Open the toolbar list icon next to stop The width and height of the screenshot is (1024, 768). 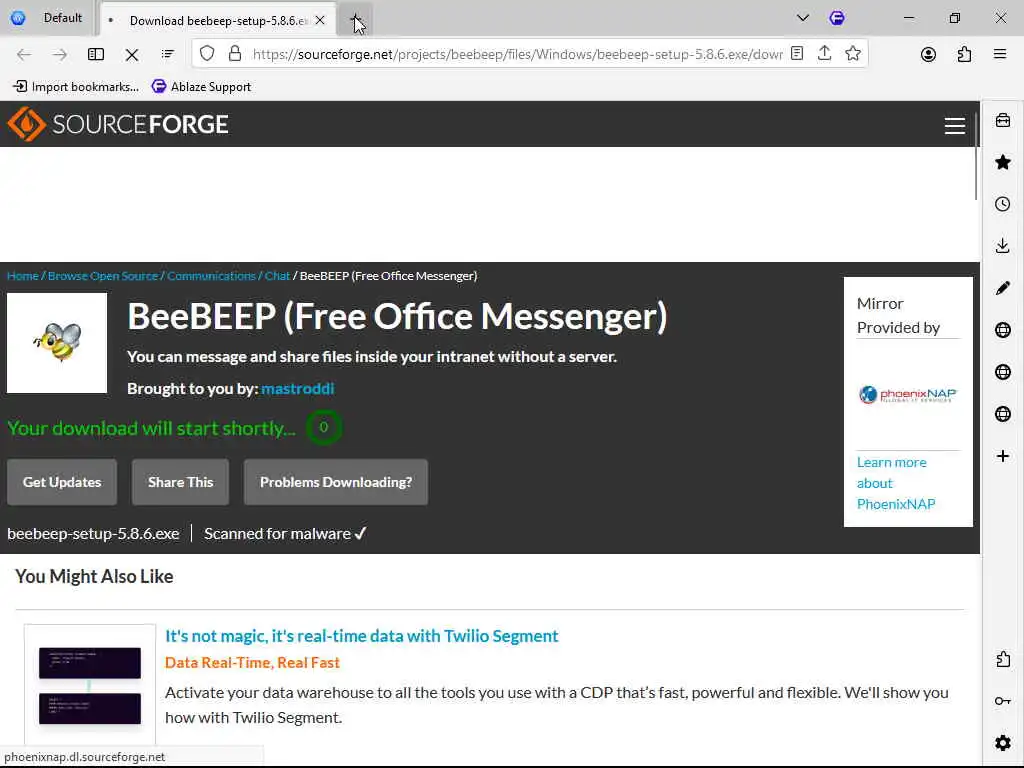tap(168, 54)
